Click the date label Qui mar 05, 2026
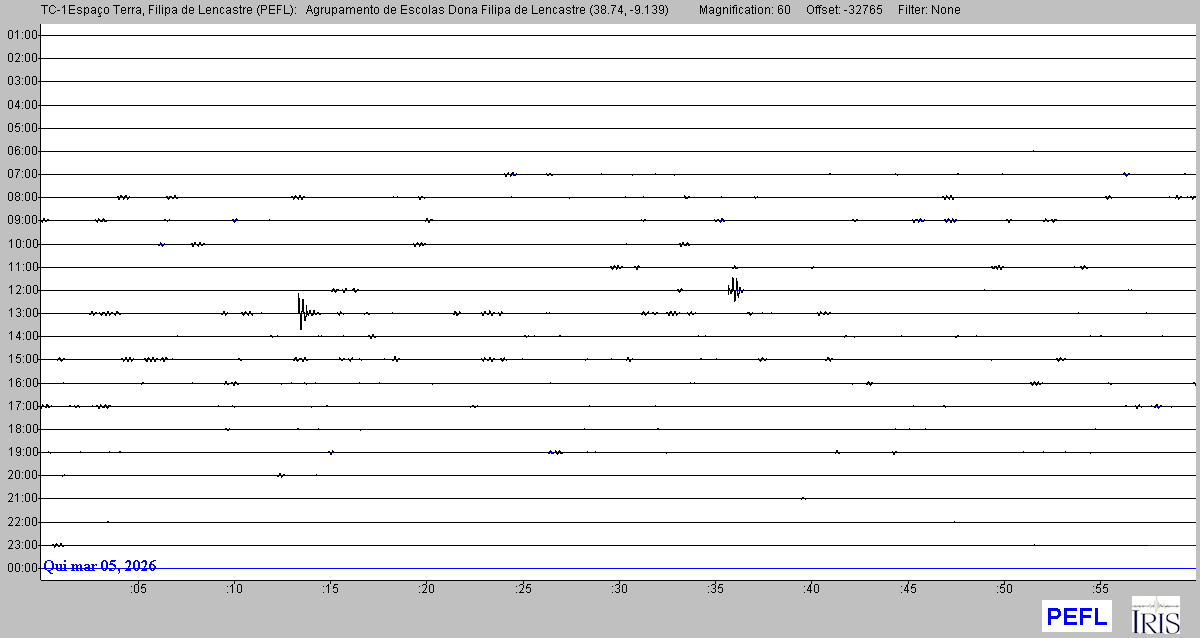 (x=100, y=566)
